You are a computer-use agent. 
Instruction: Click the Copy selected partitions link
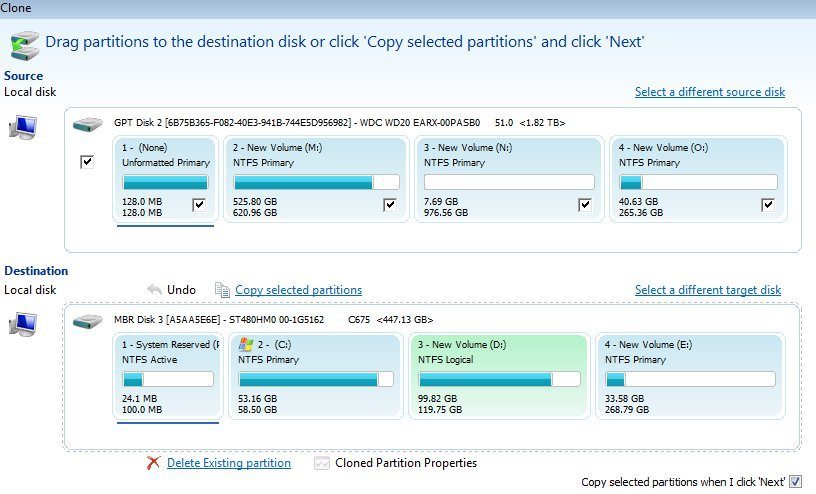tap(299, 290)
